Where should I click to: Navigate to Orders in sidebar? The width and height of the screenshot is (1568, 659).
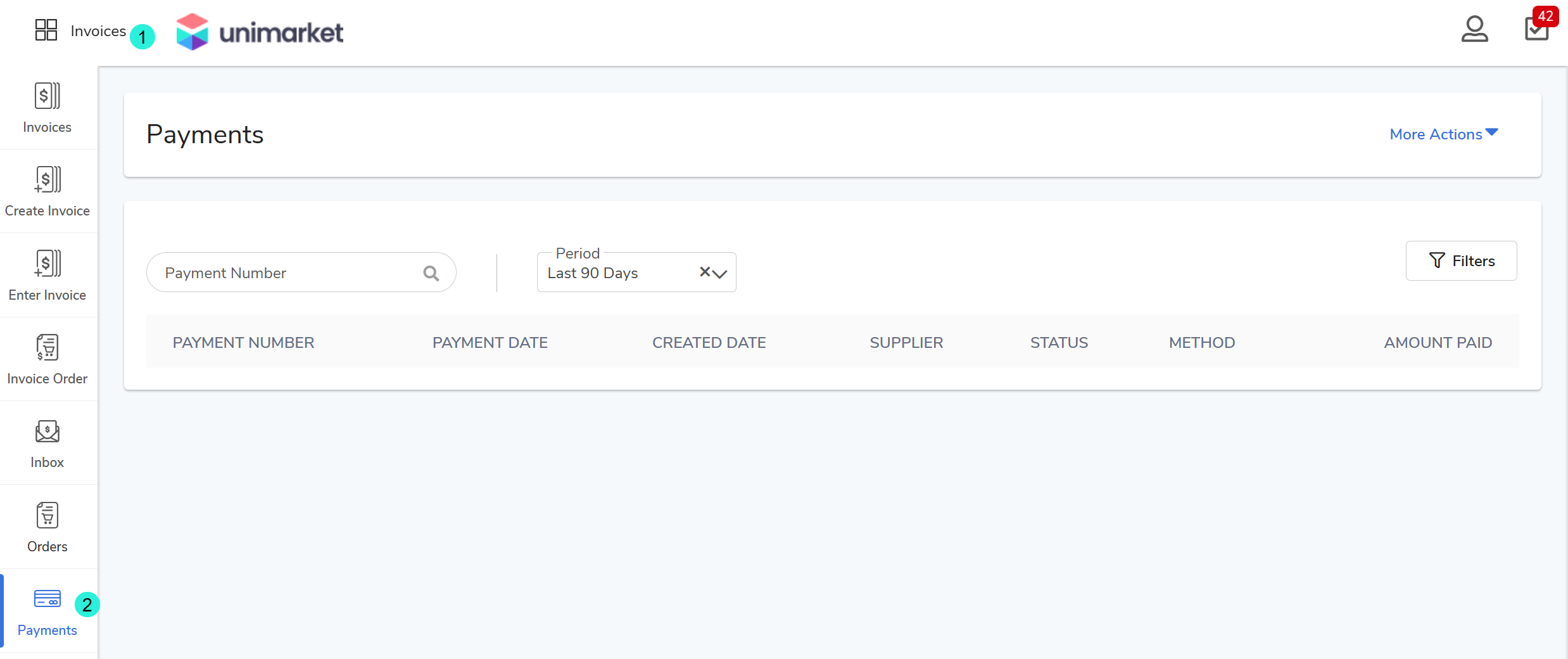[47, 527]
